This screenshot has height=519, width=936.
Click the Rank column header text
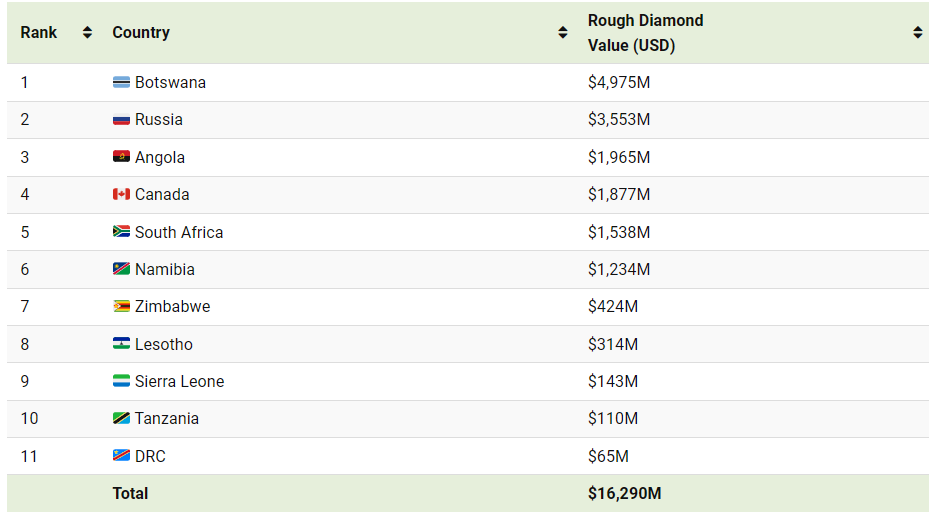tap(39, 33)
